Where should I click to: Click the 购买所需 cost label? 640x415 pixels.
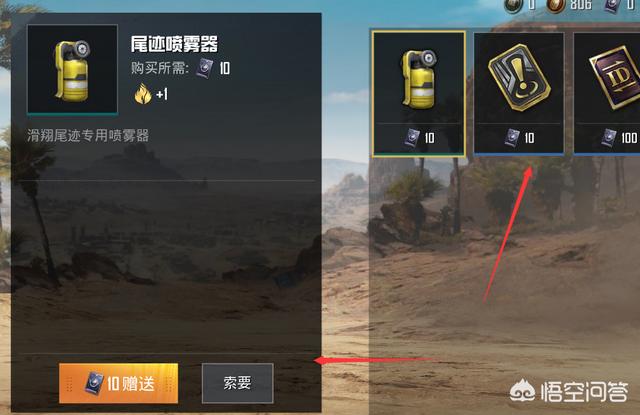pos(160,68)
